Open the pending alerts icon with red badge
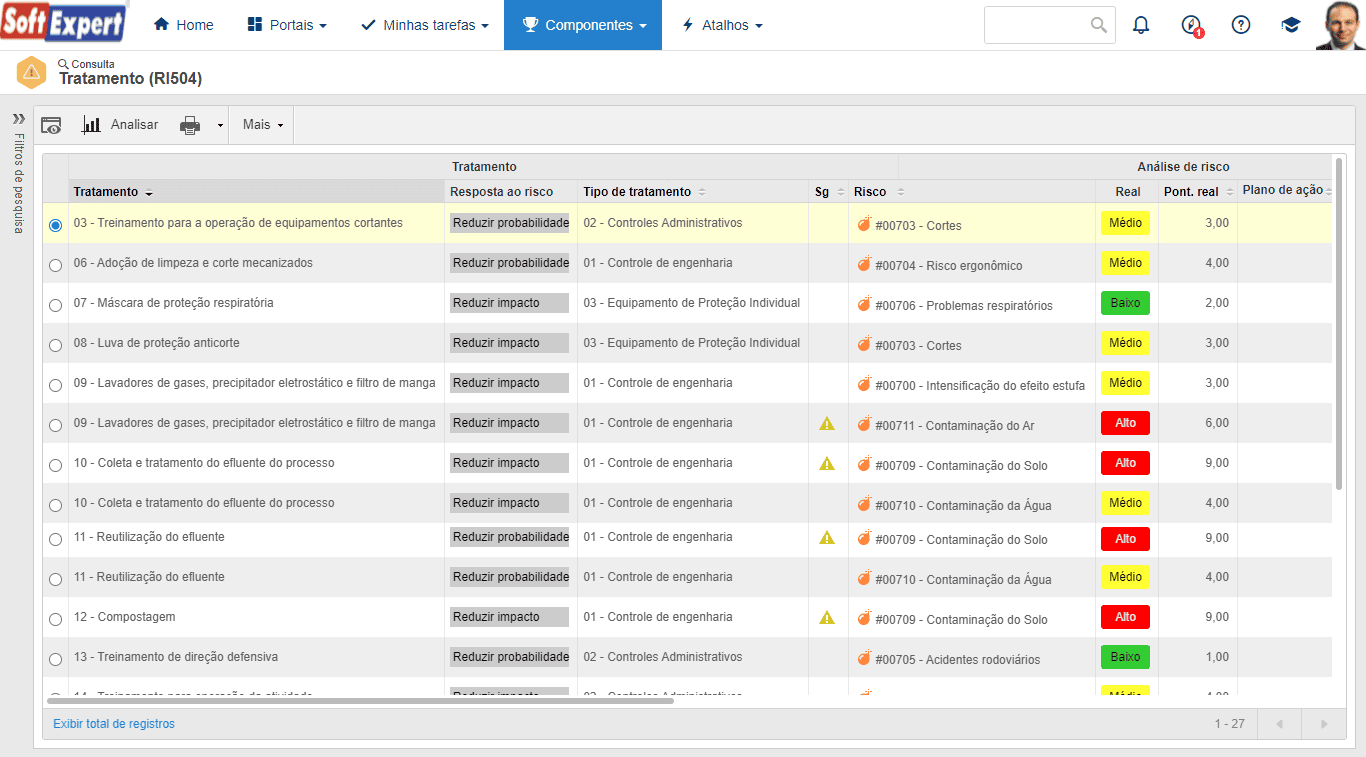 pos(1191,26)
